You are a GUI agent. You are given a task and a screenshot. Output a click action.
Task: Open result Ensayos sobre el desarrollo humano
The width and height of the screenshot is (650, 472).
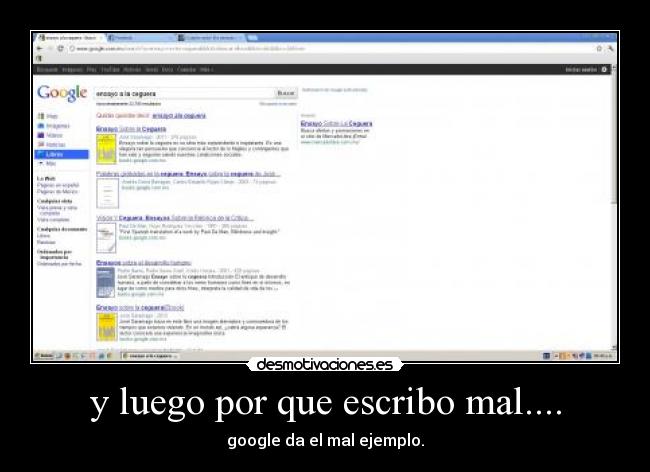coord(143,263)
